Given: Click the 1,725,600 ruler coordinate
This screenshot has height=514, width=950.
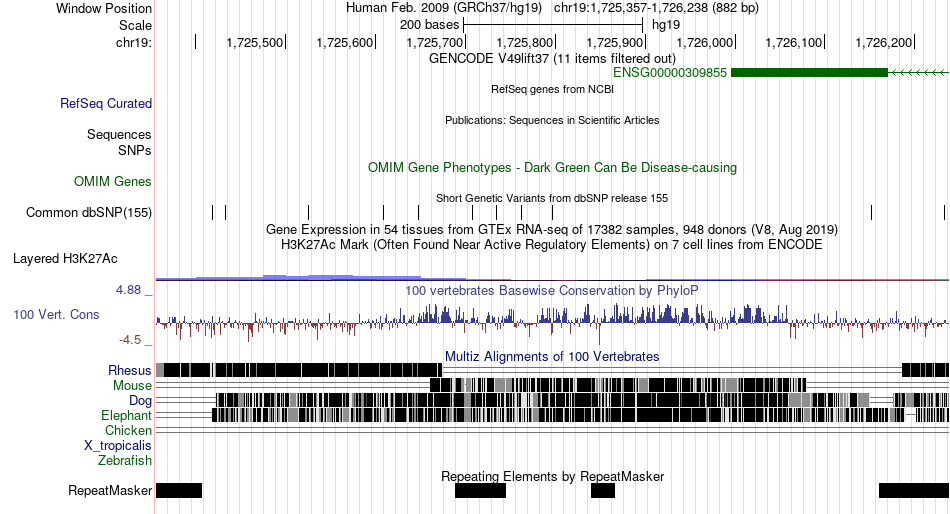Looking at the screenshot, I should click(x=345, y=42).
